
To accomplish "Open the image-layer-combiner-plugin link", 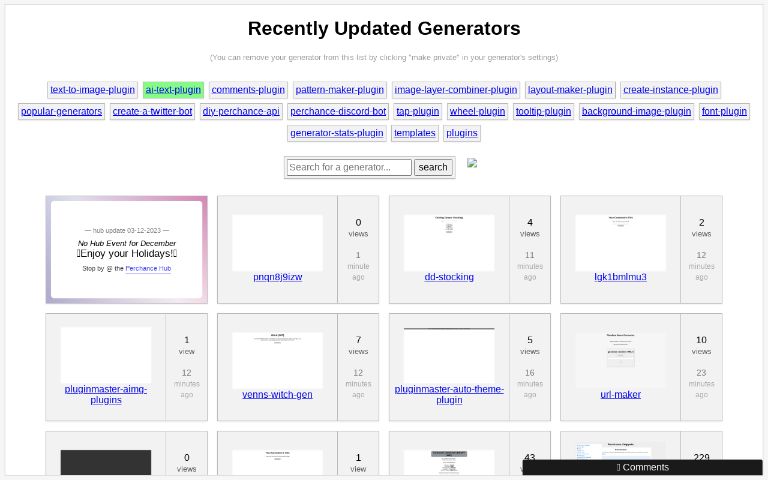I will click(x=456, y=90).
